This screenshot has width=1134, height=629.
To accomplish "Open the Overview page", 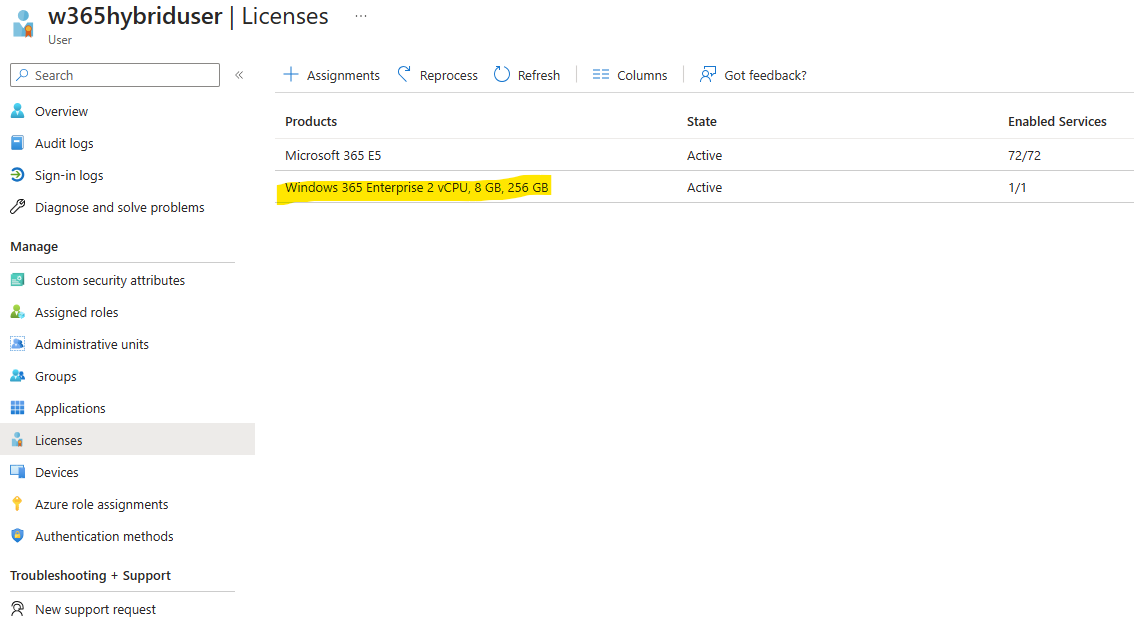I will [x=61, y=111].
